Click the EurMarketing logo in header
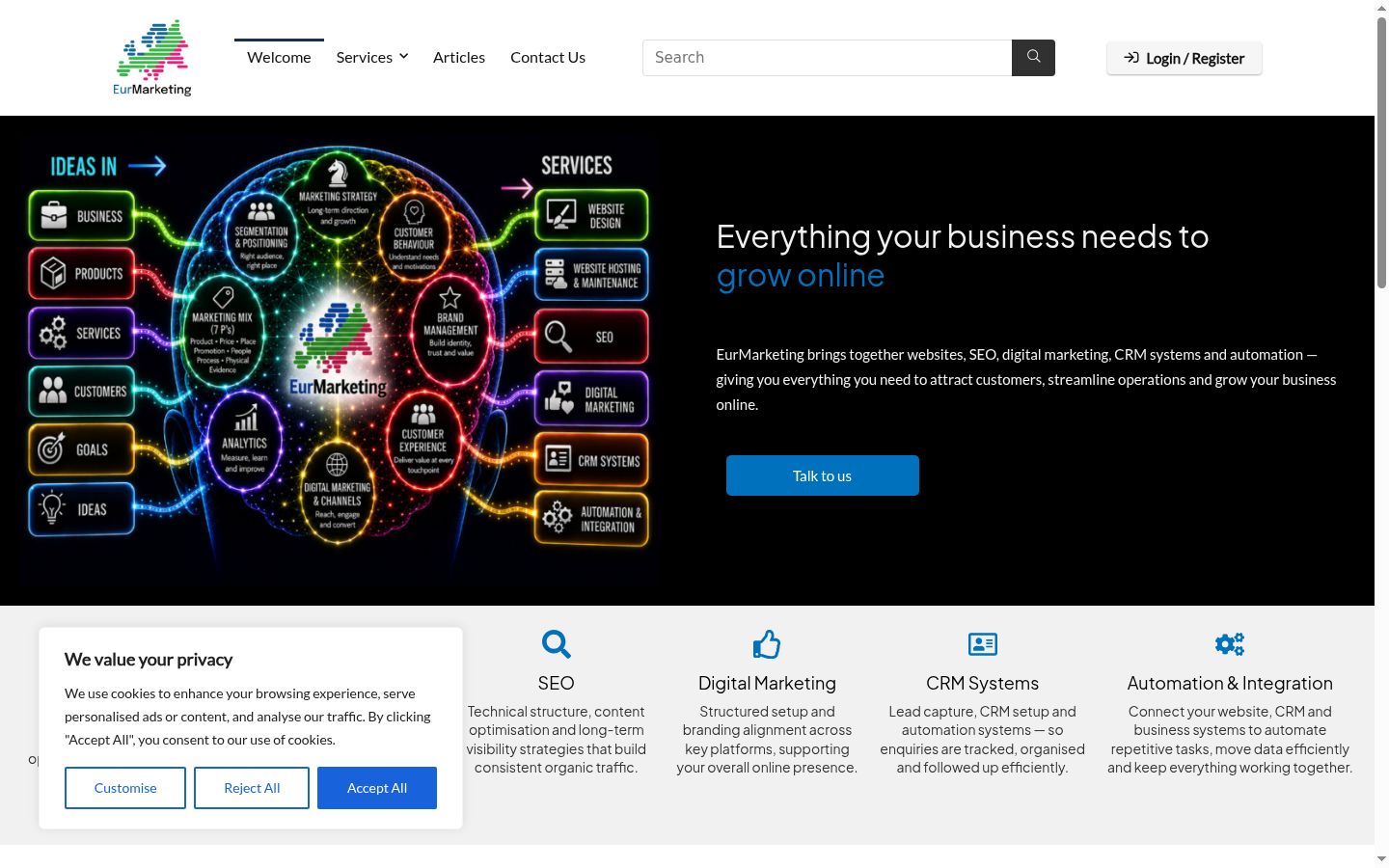This screenshot has width=1389, height=868. [x=152, y=58]
